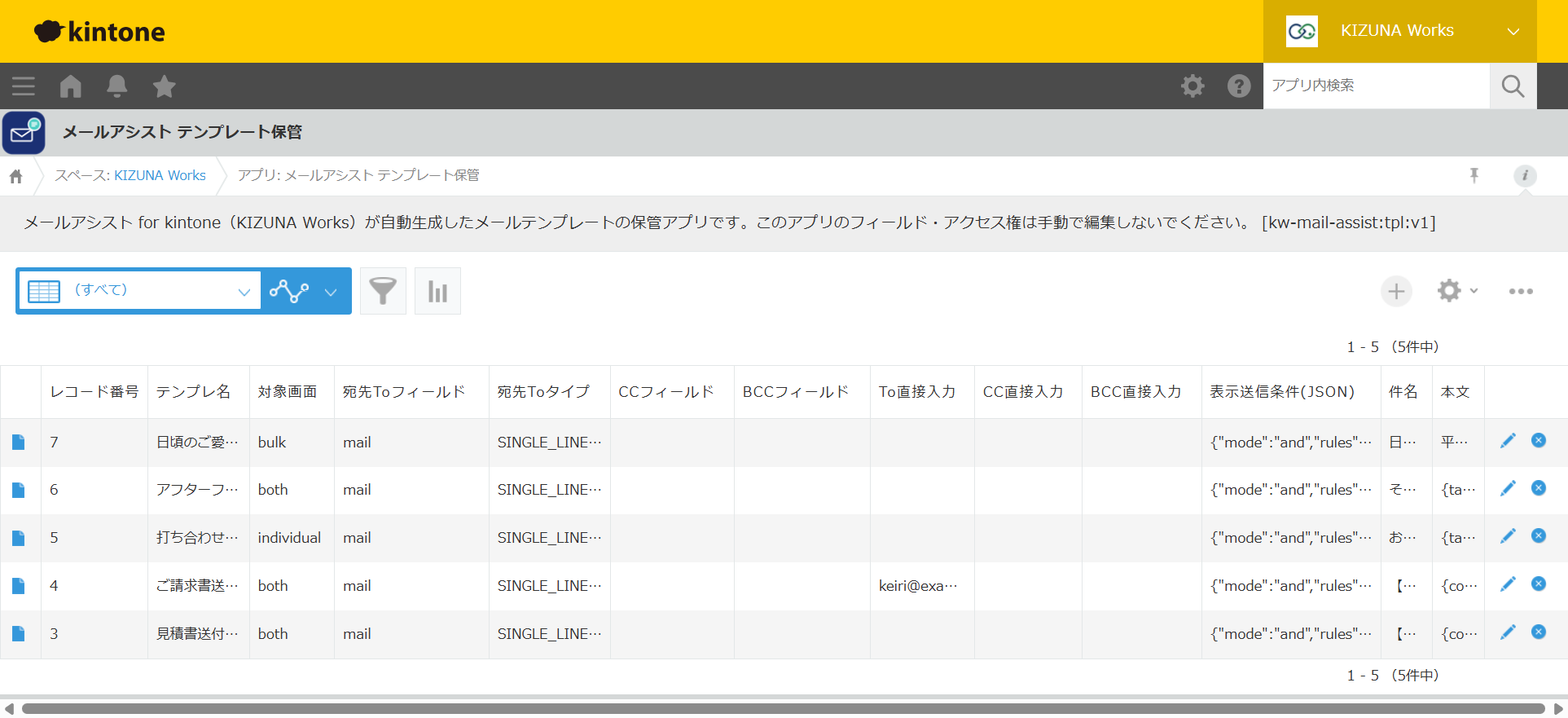
Task: Delete record 6 with the X icon
Action: [x=1539, y=487]
